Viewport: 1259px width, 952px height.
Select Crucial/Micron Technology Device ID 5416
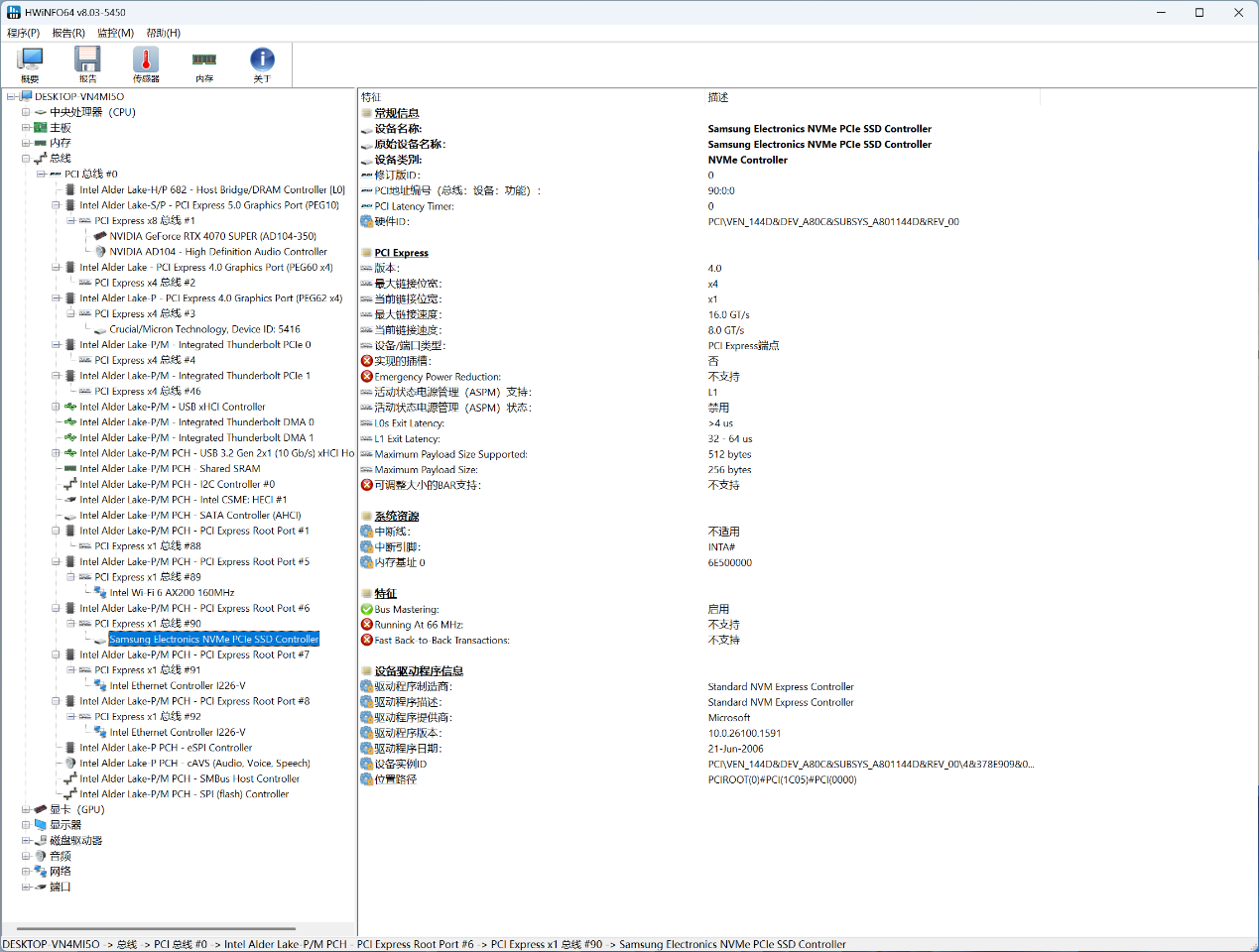[204, 329]
